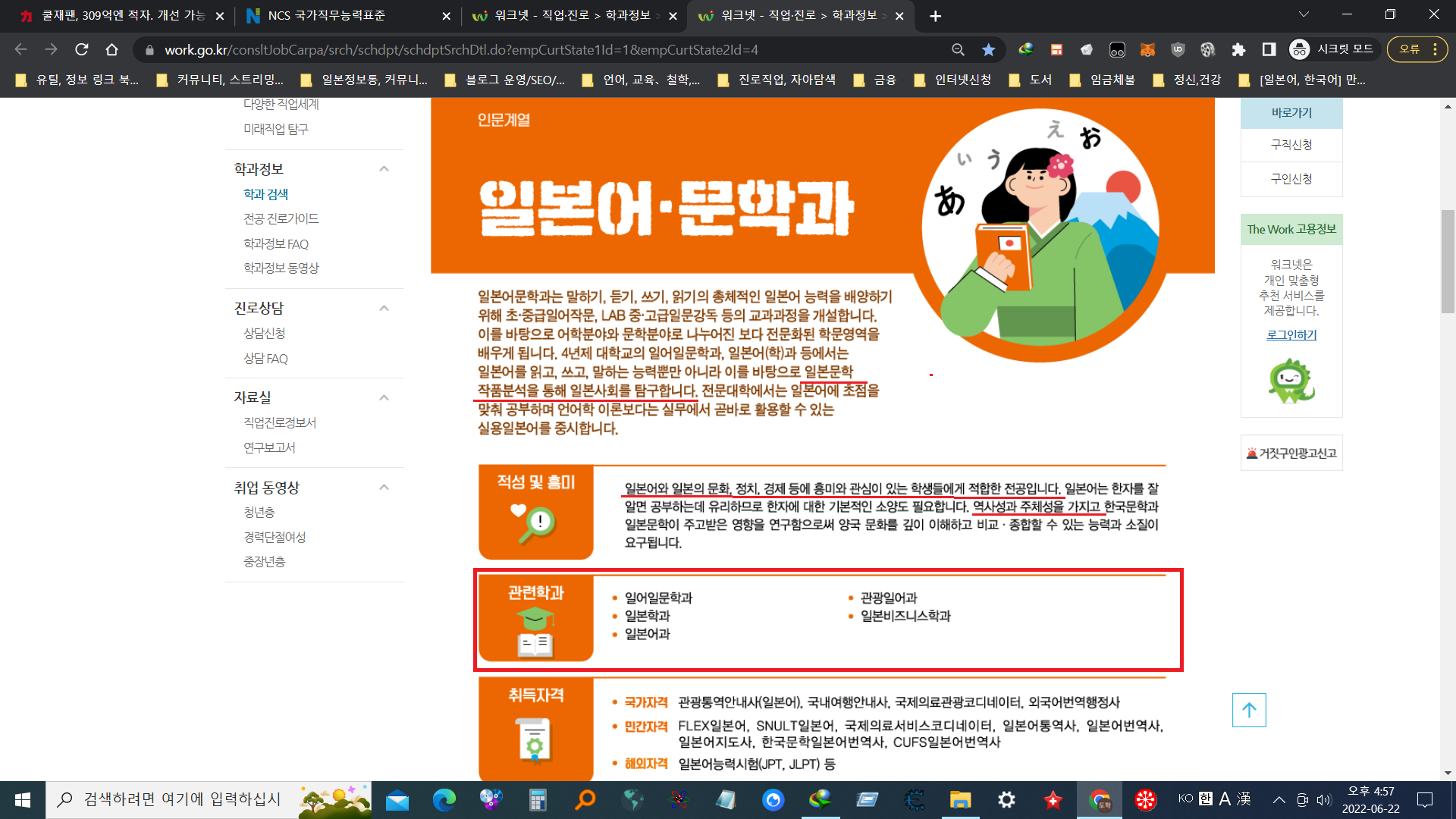The image size is (1456, 819).
Task: Click the Windows taskbar search box
Action: (x=182, y=799)
